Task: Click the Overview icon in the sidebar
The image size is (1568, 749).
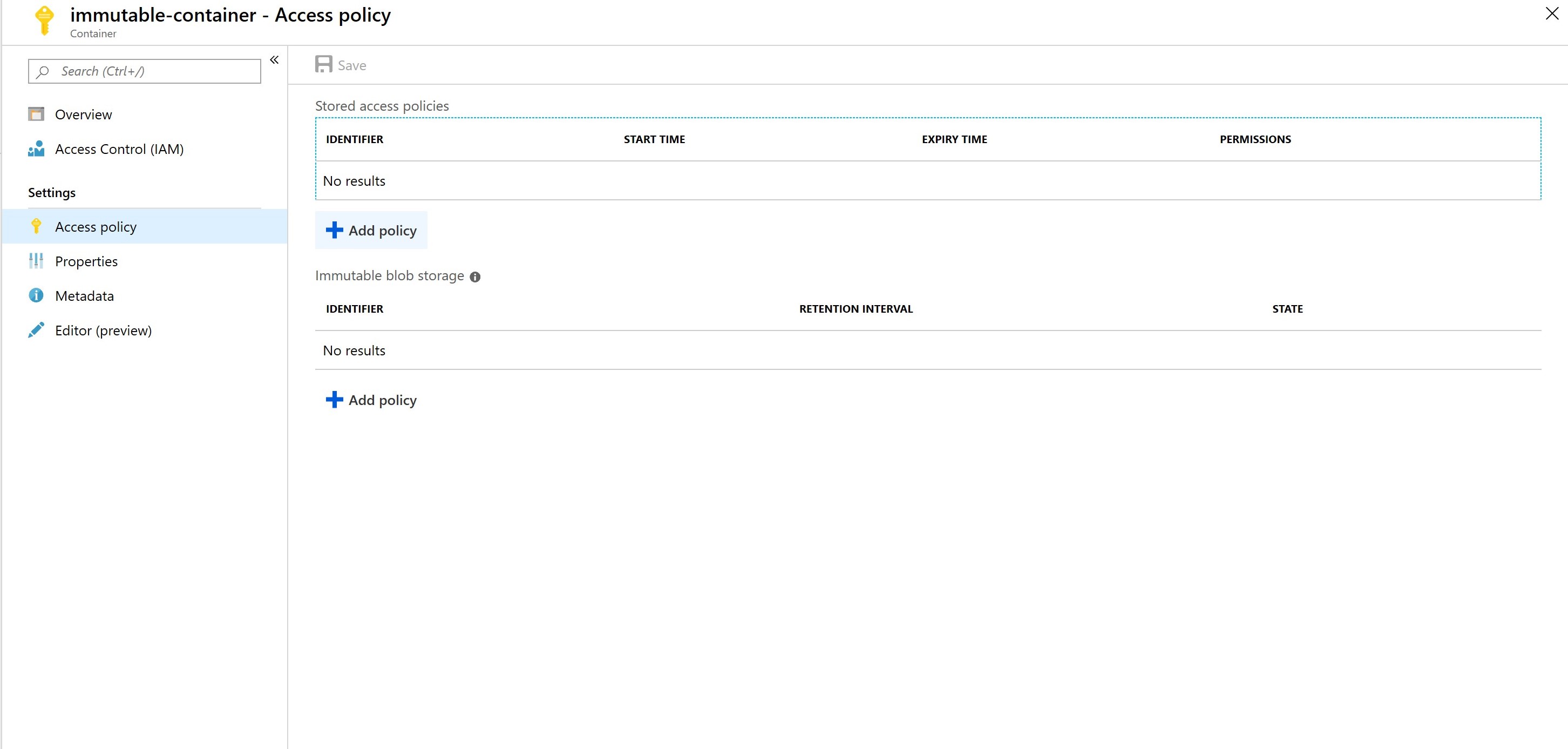Action: pos(36,114)
